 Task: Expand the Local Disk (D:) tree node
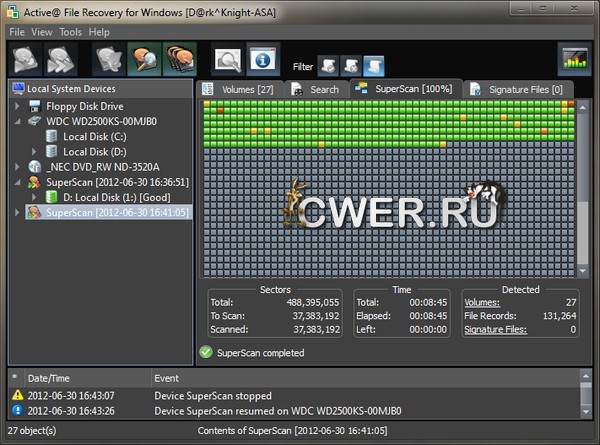[34, 151]
